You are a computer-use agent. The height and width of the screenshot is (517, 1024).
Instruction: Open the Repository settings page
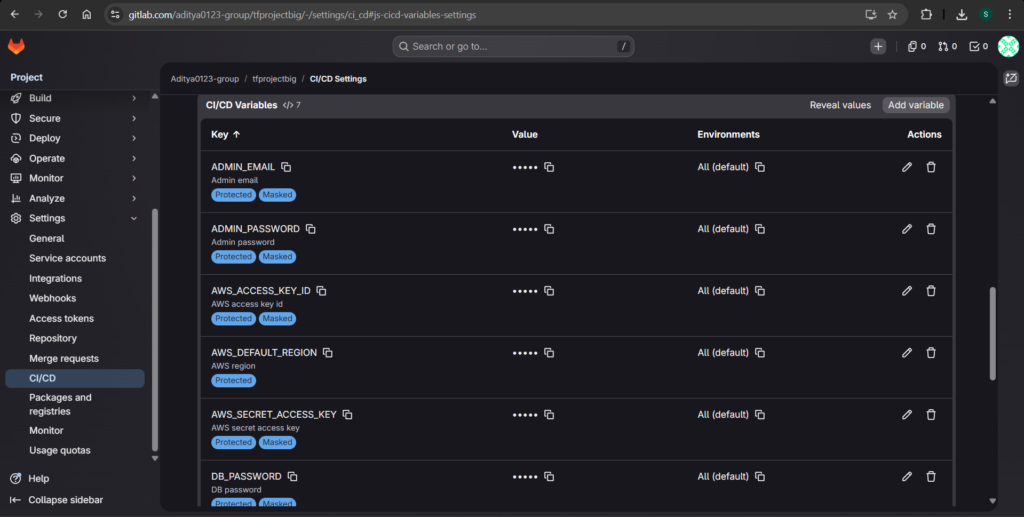[x=53, y=338]
